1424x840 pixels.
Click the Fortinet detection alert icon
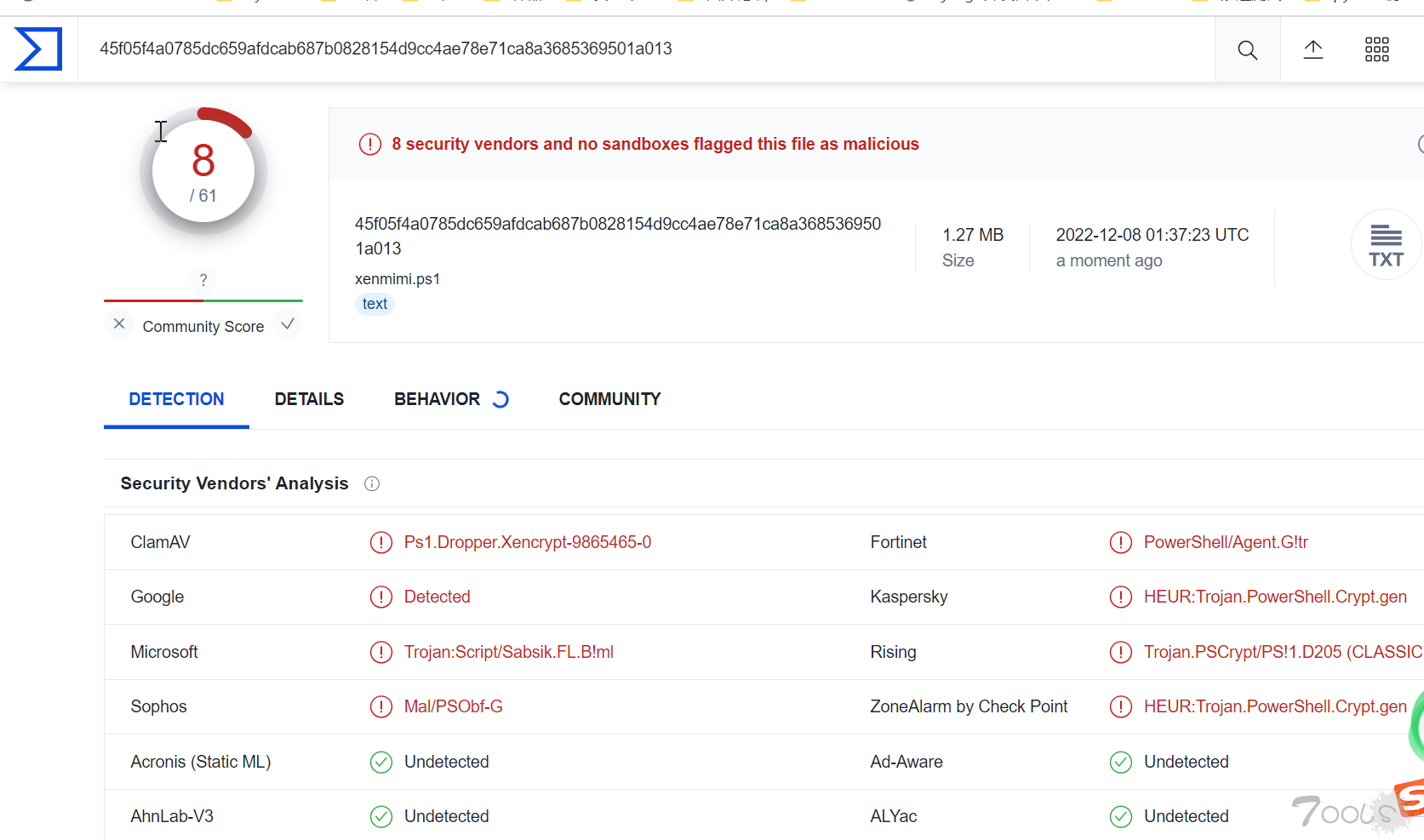1120,542
